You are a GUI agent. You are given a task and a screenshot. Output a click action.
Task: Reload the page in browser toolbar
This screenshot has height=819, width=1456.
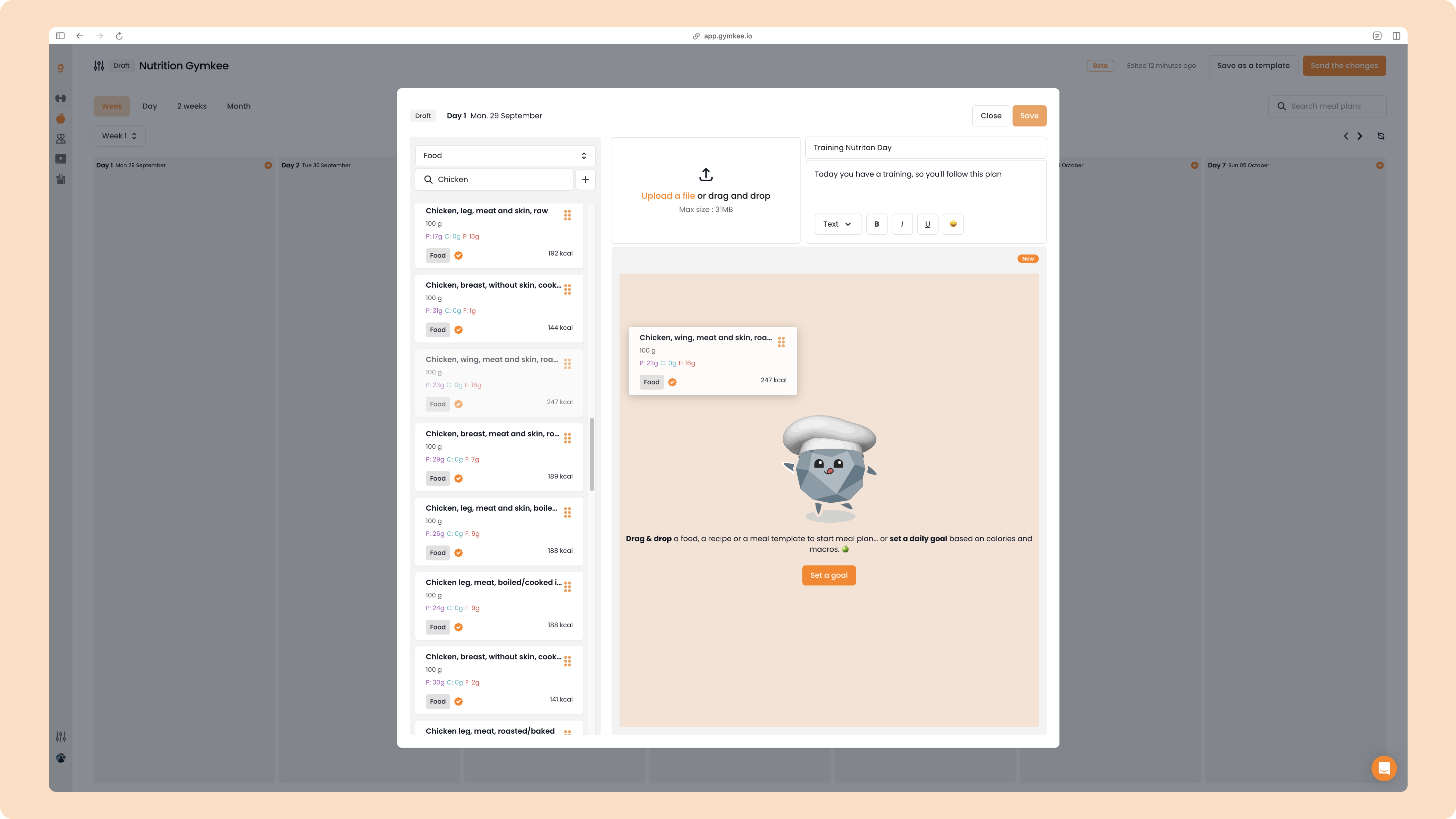[x=119, y=36]
